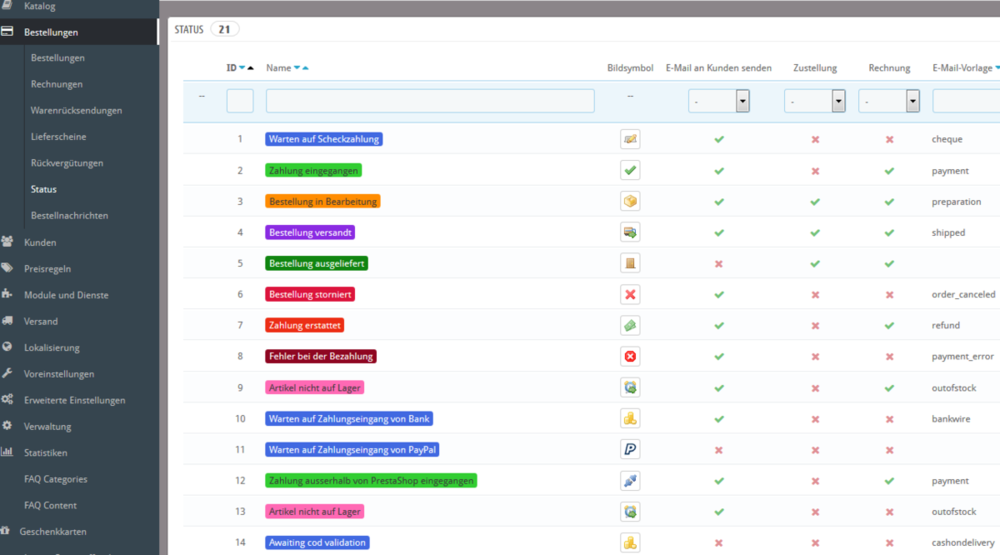Toggle Rechnung for Zahlung eingegangen
The image size is (1000, 555).
(889, 171)
